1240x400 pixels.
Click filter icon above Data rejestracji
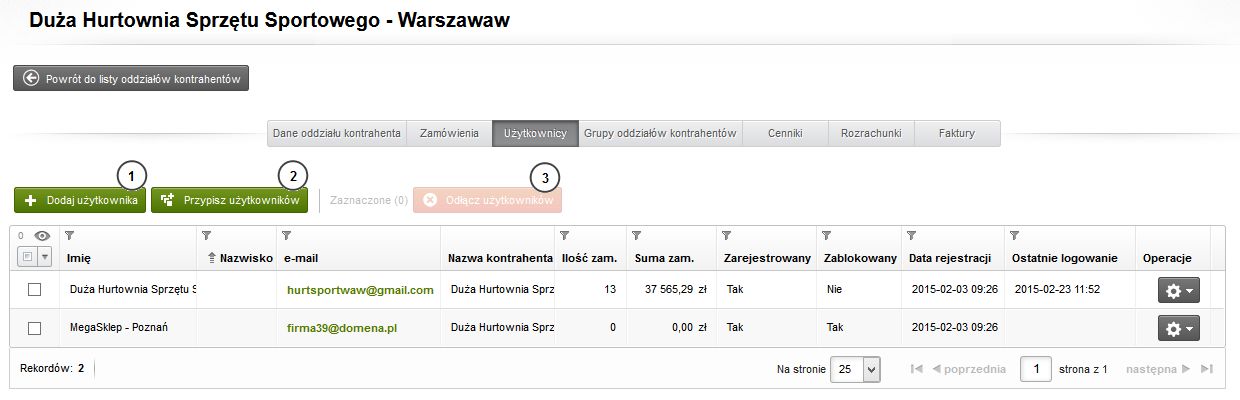click(912, 236)
